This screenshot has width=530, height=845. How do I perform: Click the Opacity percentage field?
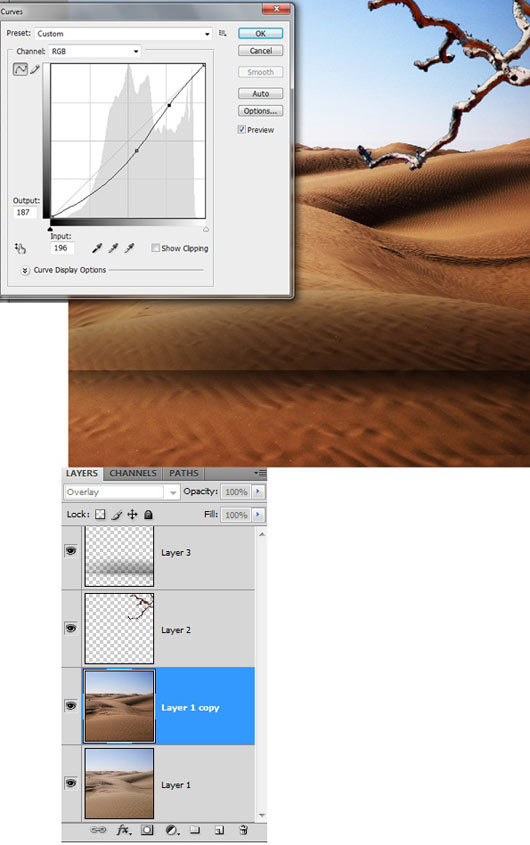236,492
